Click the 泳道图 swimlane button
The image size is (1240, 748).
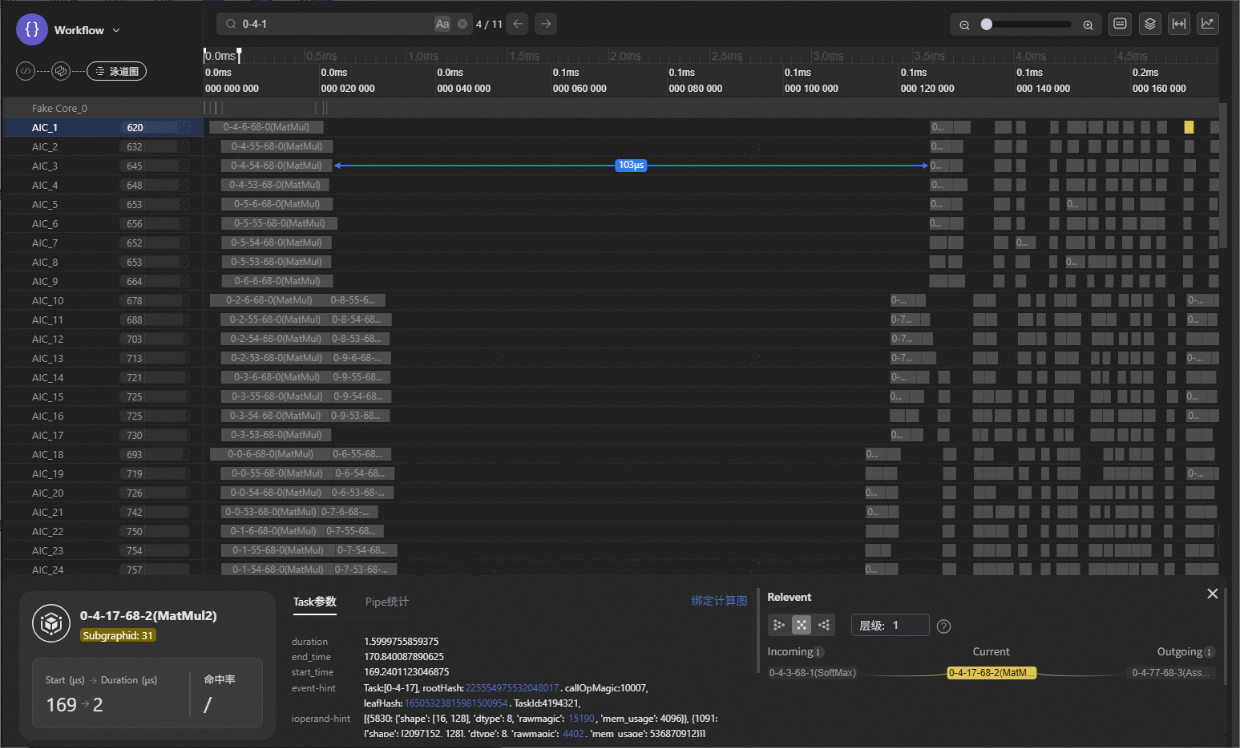coord(117,71)
